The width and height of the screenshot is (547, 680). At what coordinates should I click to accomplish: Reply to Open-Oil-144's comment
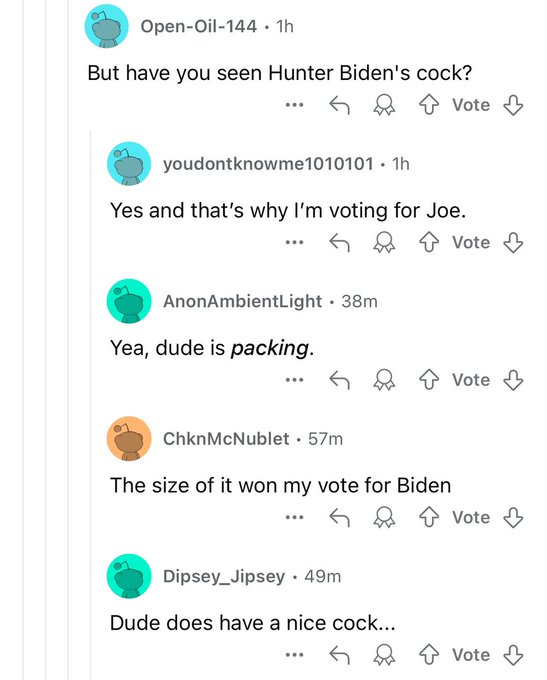pyautogui.click(x=339, y=105)
